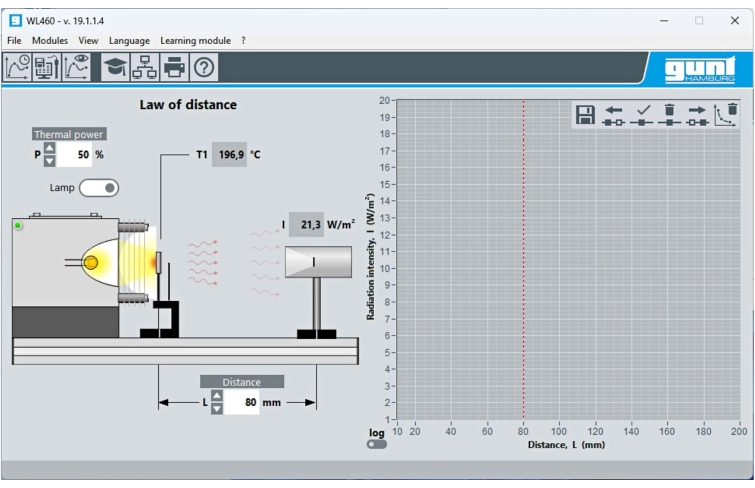Screen dimensions: 755x488
Task: Click the radiation sensor in diagram
Action: point(318,262)
